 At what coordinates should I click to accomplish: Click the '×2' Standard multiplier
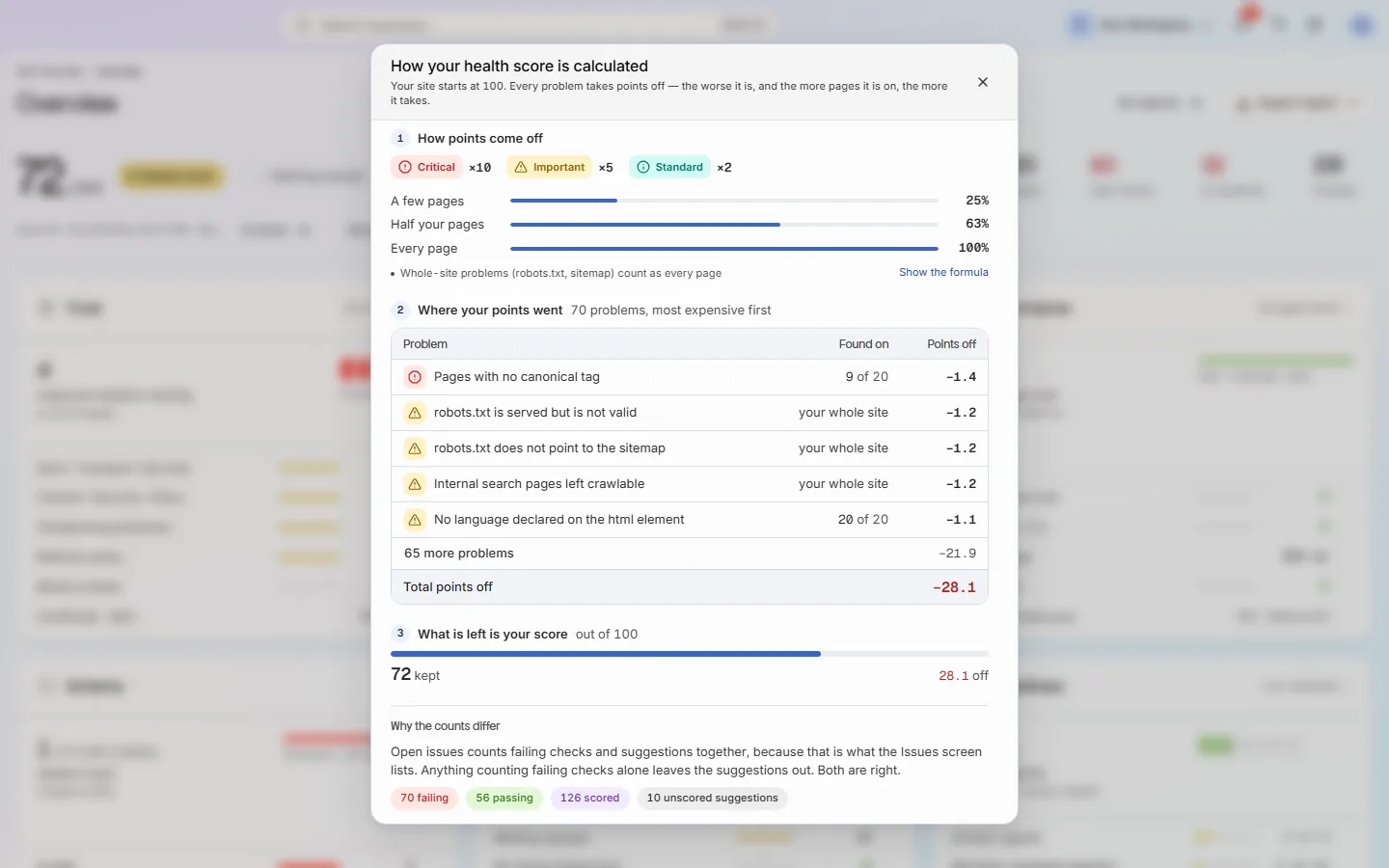point(724,168)
